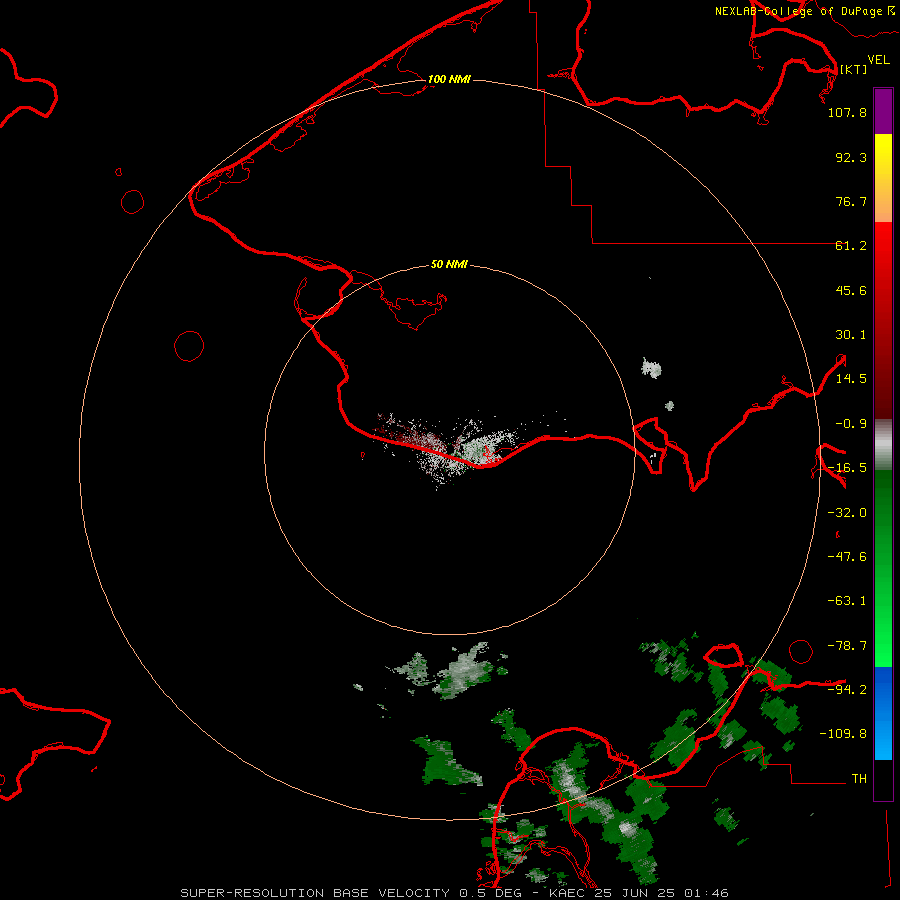Click the purple segment of the color bar
Screen dimensions: 900x900
pyautogui.click(x=883, y=111)
